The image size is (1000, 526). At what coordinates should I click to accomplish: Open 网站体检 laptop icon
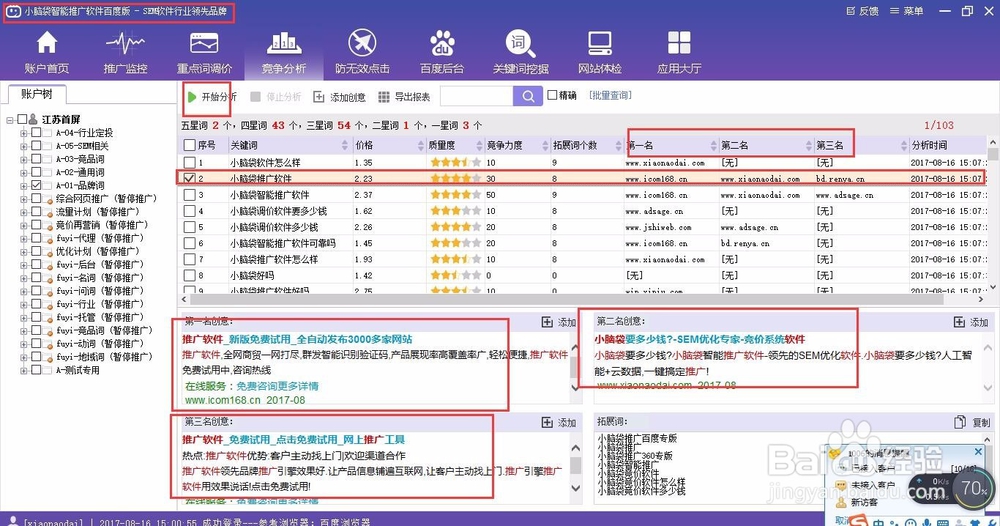tap(599, 43)
